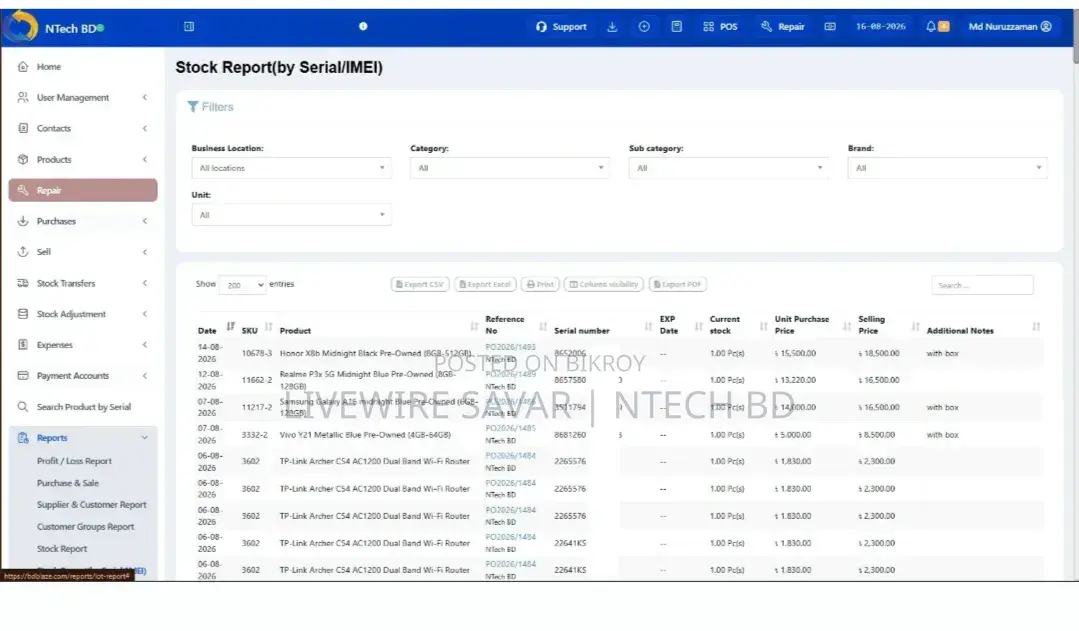Open notifications bell in the header
Viewport: 1079px width, 631px height.
(931, 27)
